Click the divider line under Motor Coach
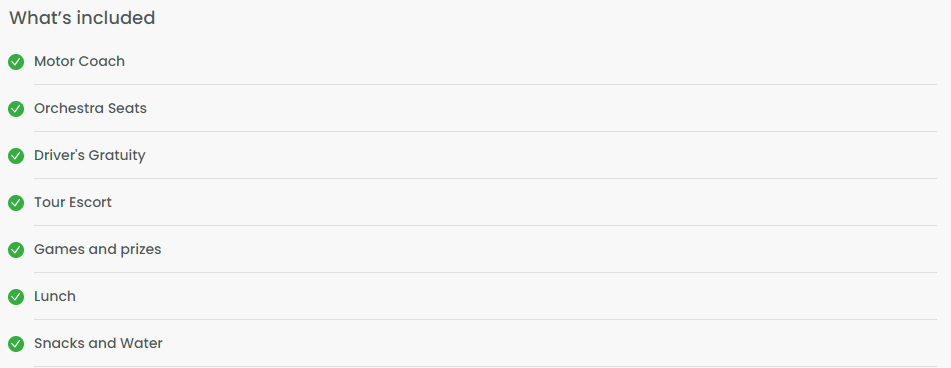This screenshot has width=951, height=368. [485, 84]
